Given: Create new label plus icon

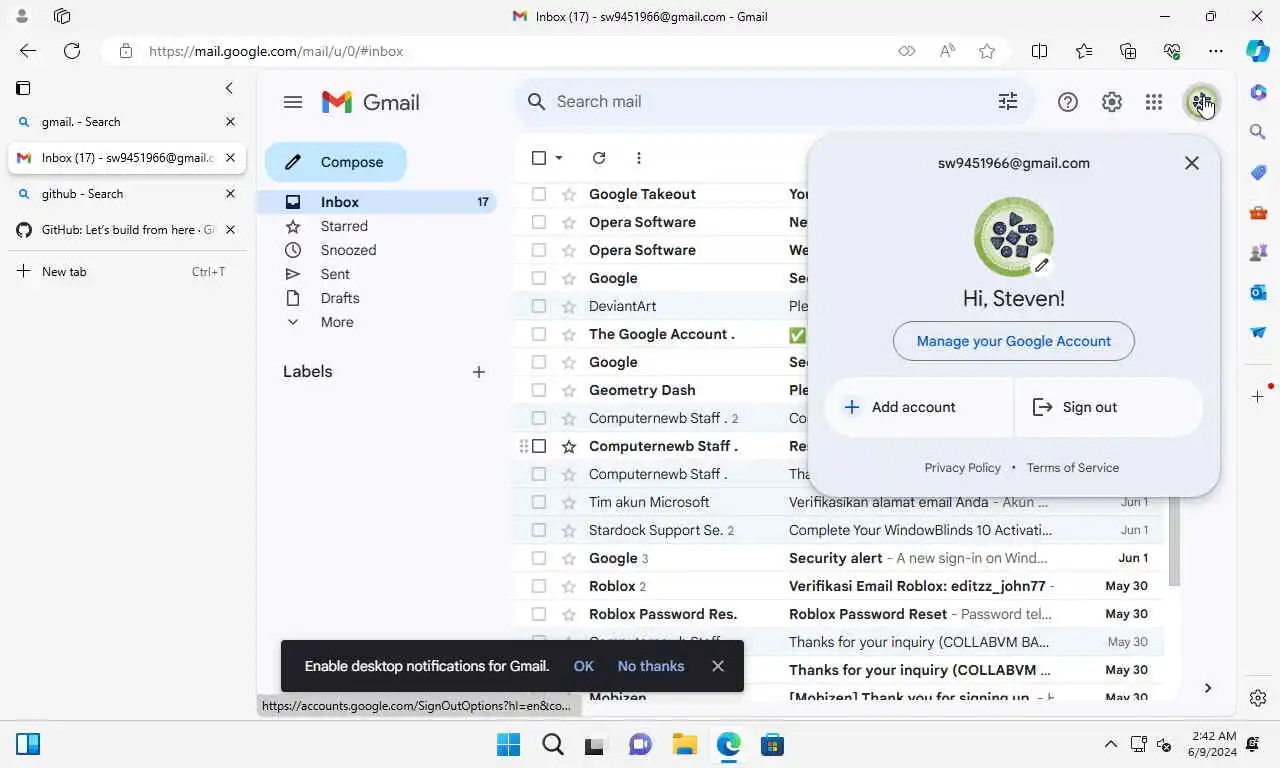Looking at the screenshot, I should (479, 372).
